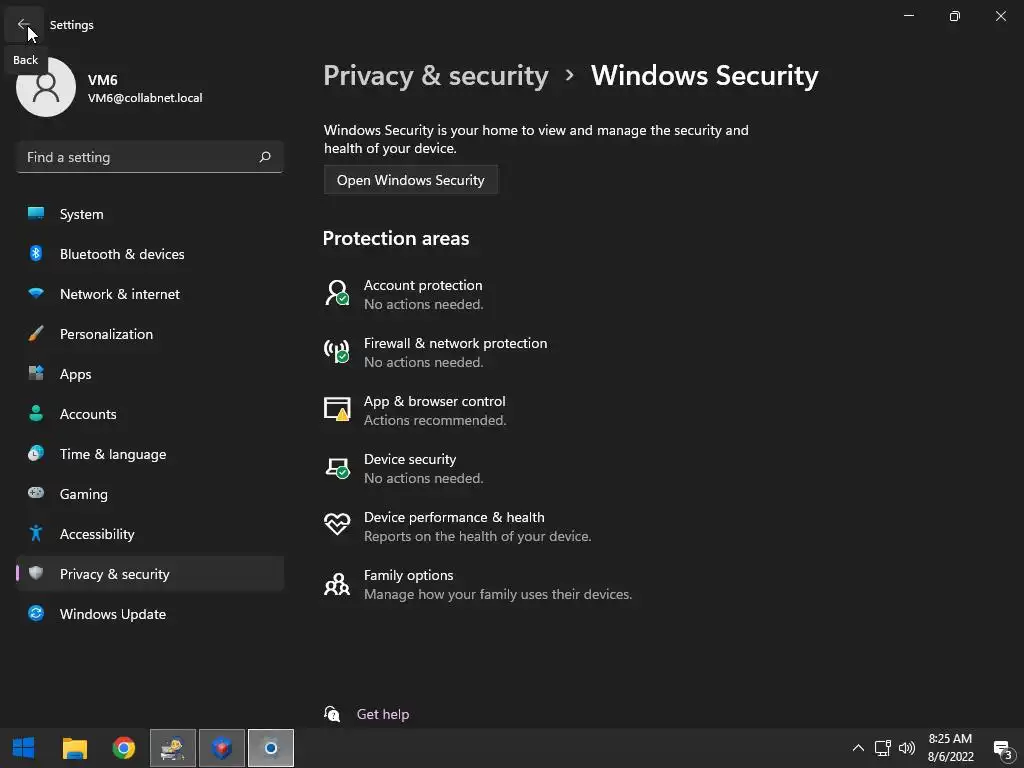Image resolution: width=1024 pixels, height=768 pixels.
Task: Launch Google Chrome from the taskbar
Action: click(123, 748)
